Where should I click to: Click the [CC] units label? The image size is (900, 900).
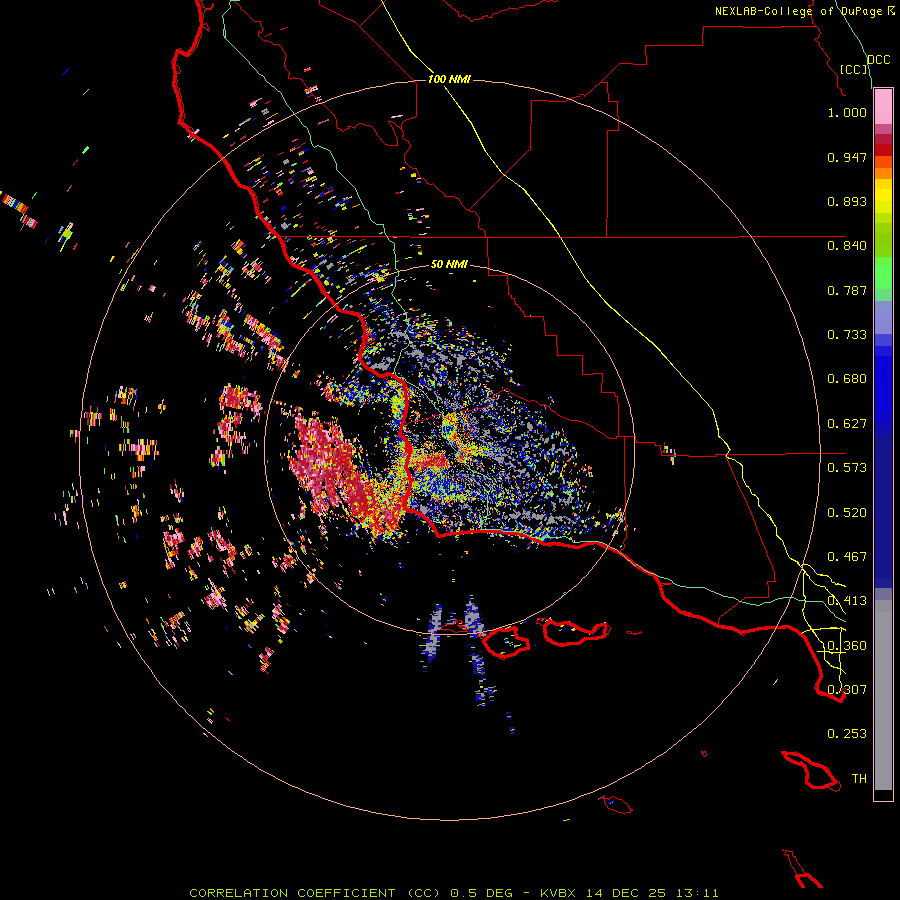854,69
